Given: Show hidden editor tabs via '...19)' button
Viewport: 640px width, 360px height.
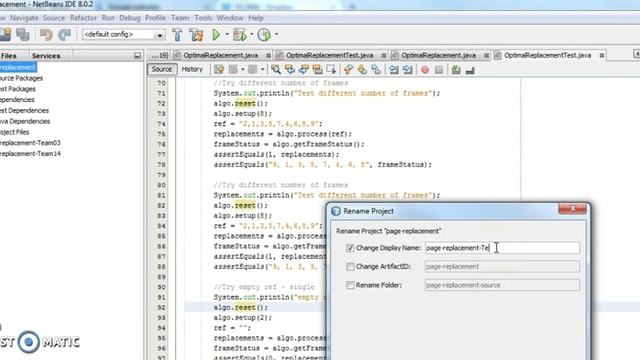Looking at the screenshot, I should point(160,55).
